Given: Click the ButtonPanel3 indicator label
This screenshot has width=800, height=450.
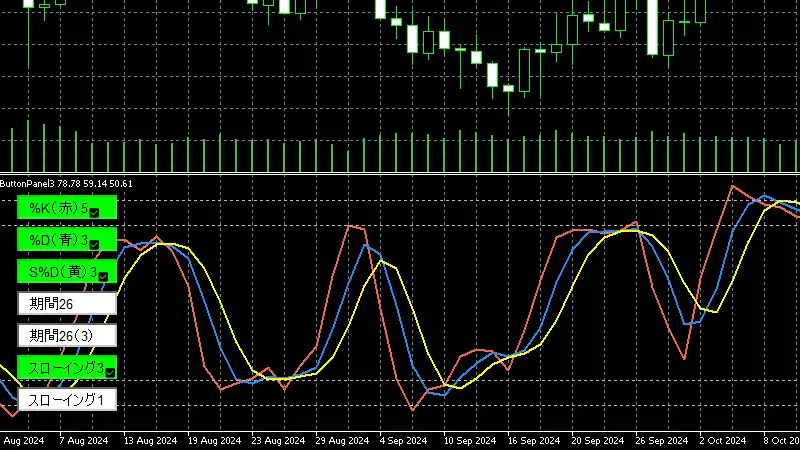Looking at the screenshot, I should 66,184.
